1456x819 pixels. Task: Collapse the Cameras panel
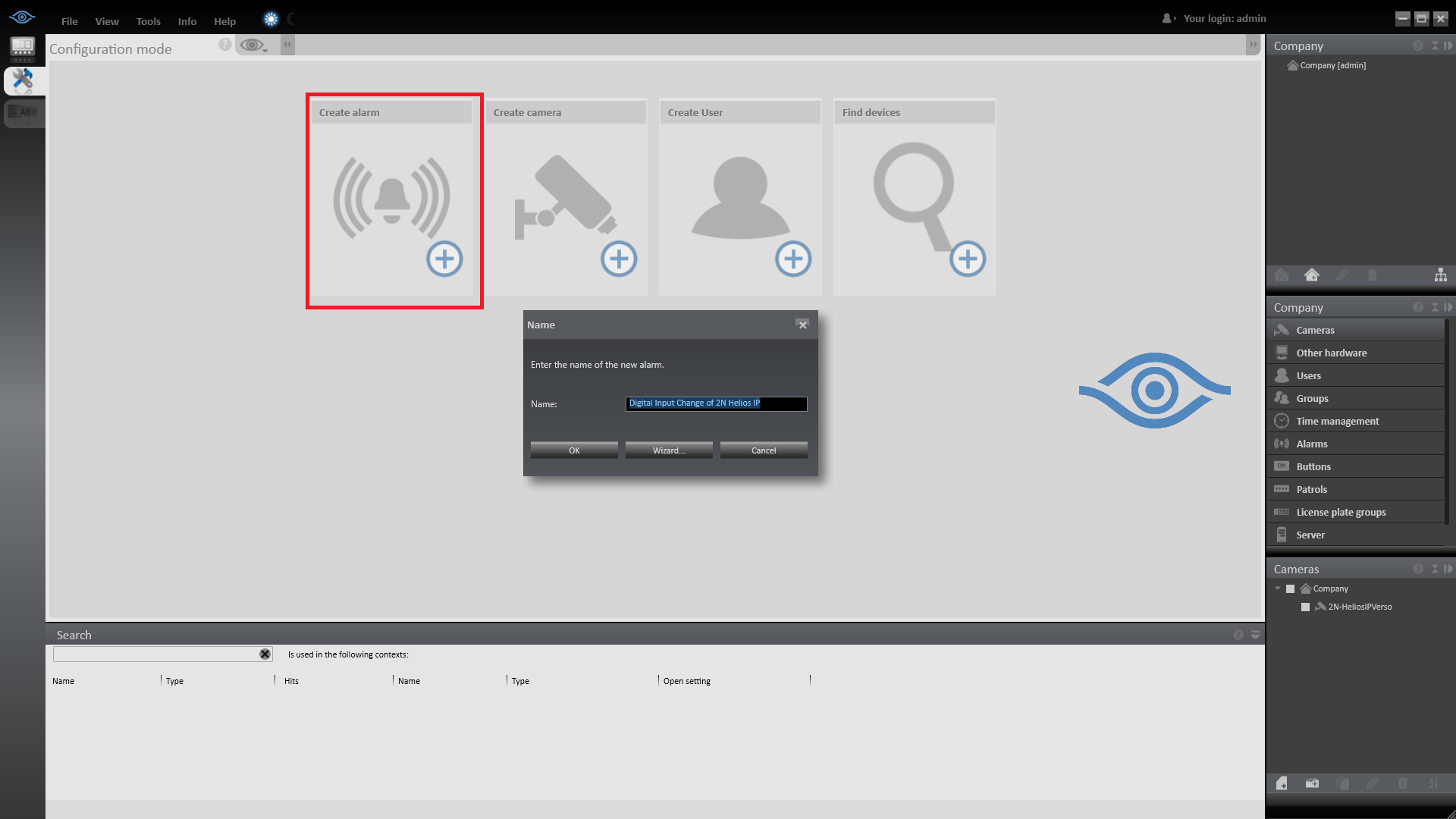coord(1434,570)
